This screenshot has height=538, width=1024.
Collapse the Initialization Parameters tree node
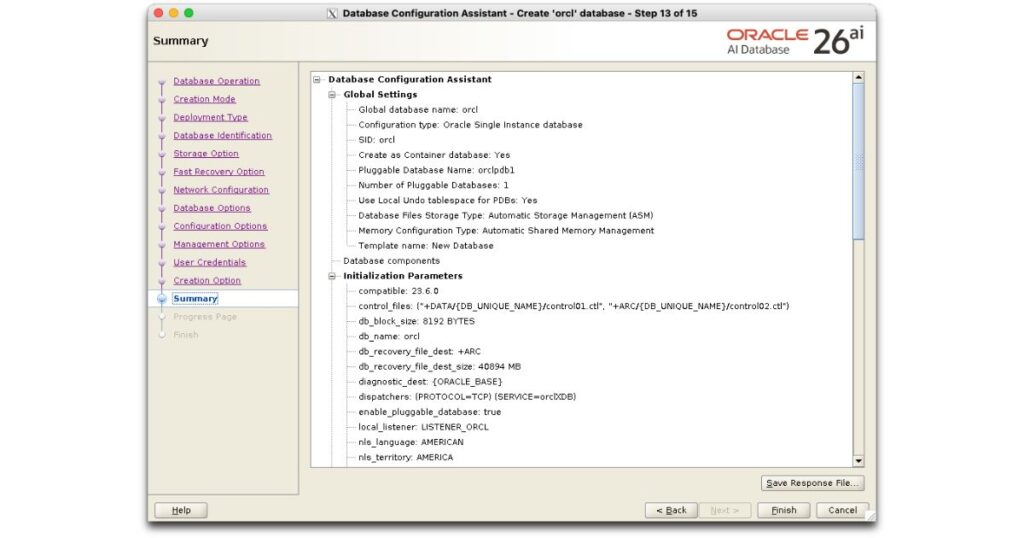332,276
